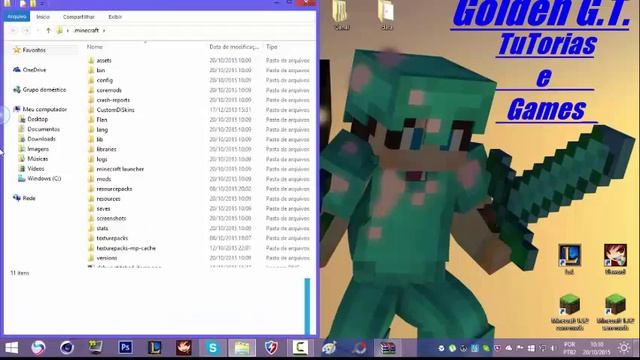Image resolution: width=640 pixels, height=360 pixels.
Task: Switch to the Início tab
Action: click(43, 17)
